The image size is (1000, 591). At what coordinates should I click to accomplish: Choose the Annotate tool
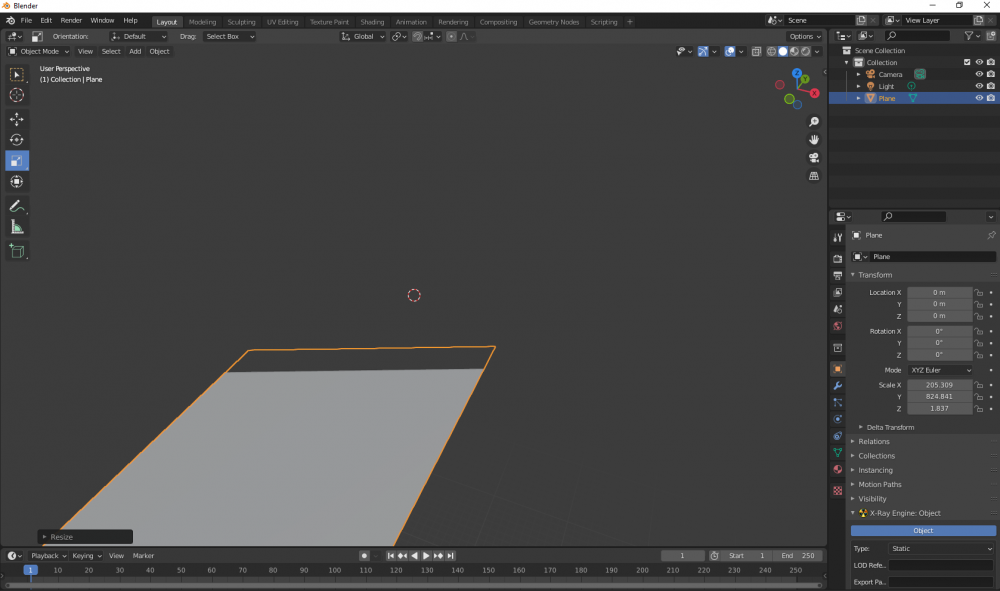(17, 206)
